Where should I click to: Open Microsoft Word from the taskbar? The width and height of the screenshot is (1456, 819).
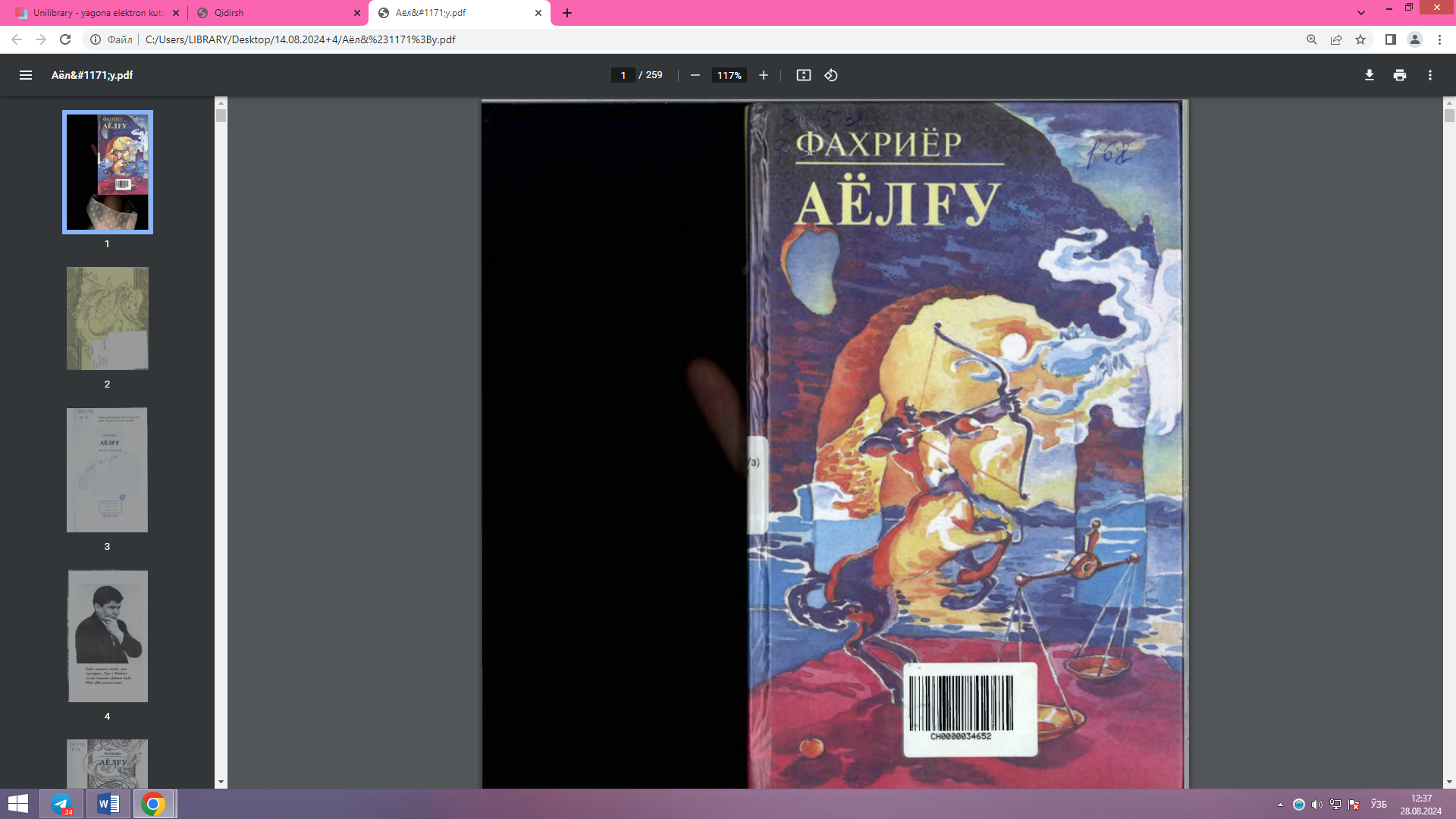108,804
